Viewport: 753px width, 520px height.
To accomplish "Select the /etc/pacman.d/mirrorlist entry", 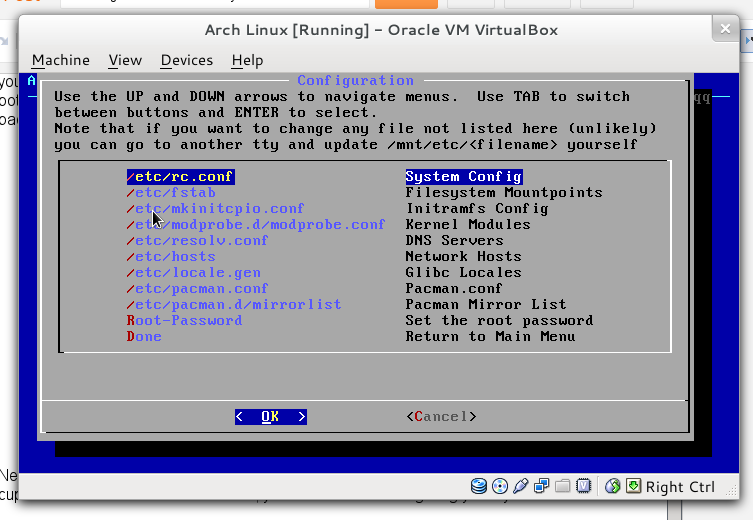I will coord(234,304).
